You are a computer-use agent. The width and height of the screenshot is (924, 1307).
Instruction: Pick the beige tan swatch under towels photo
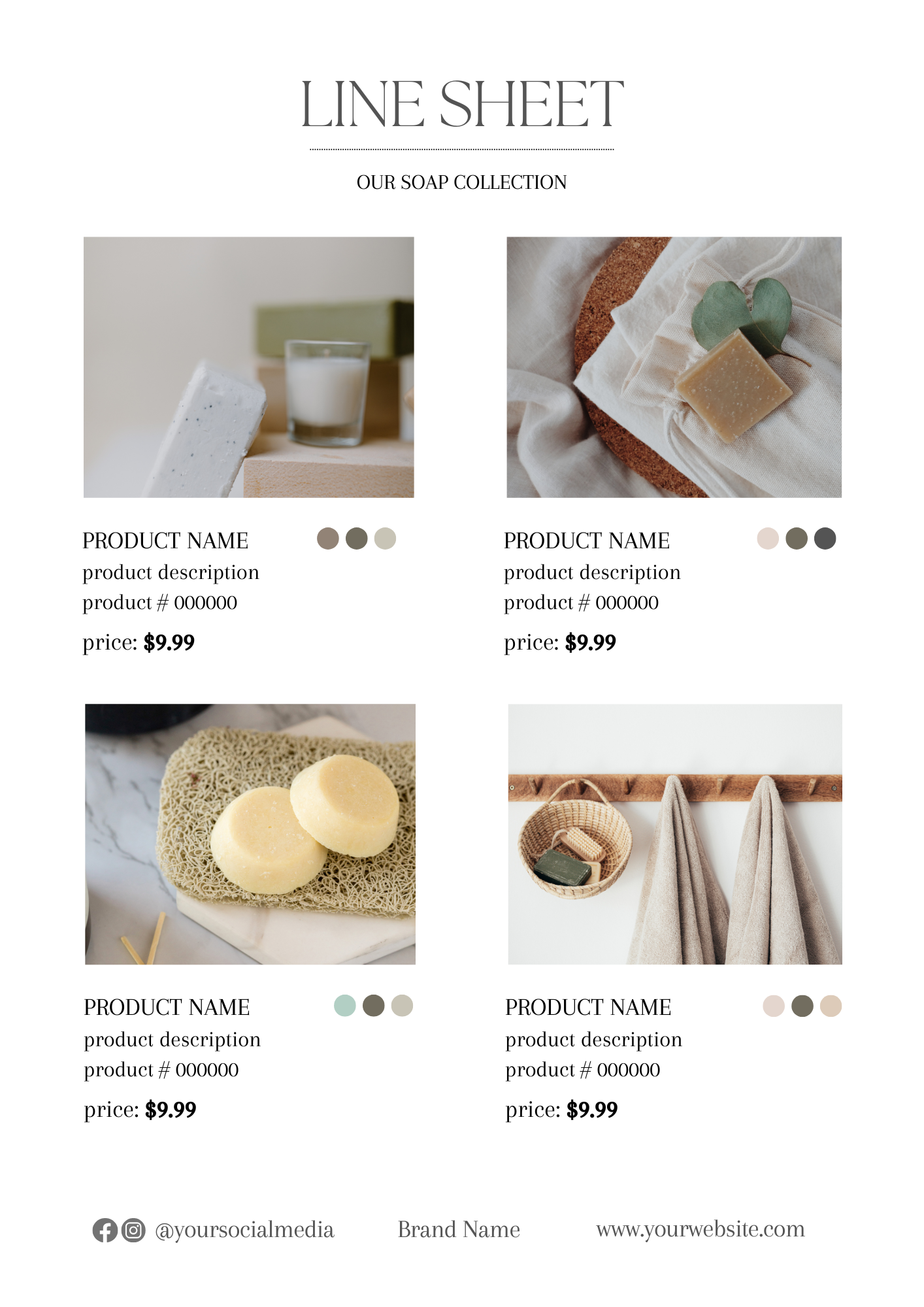click(831, 1006)
